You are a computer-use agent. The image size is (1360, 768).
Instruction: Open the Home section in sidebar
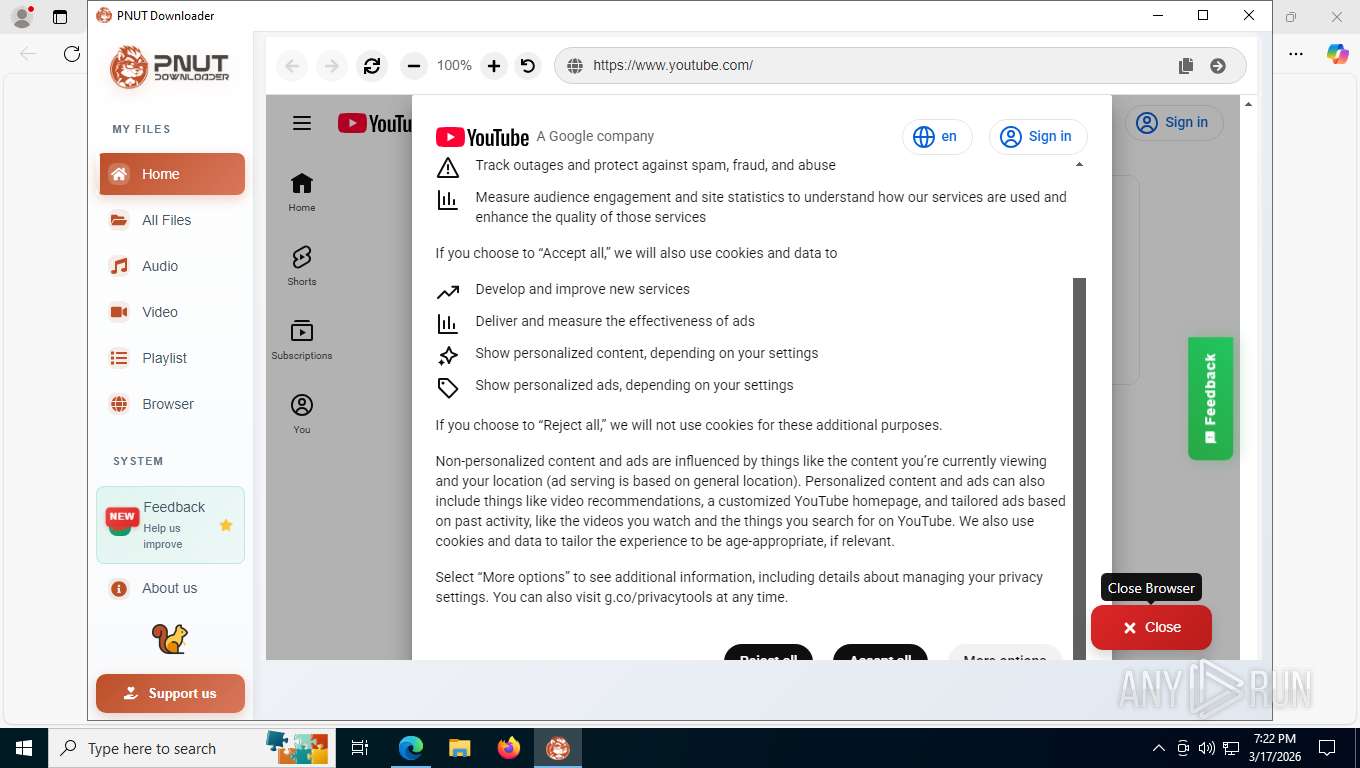tap(172, 174)
